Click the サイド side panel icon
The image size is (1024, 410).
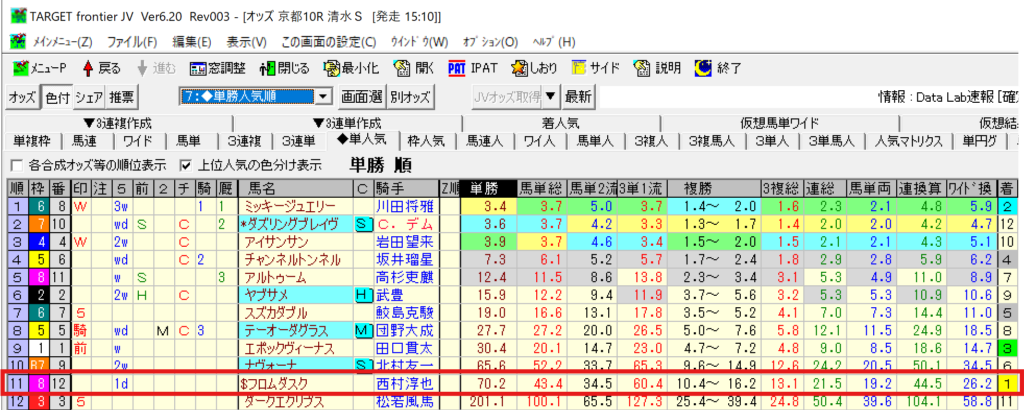pyautogui.click(x=579, y=68)
